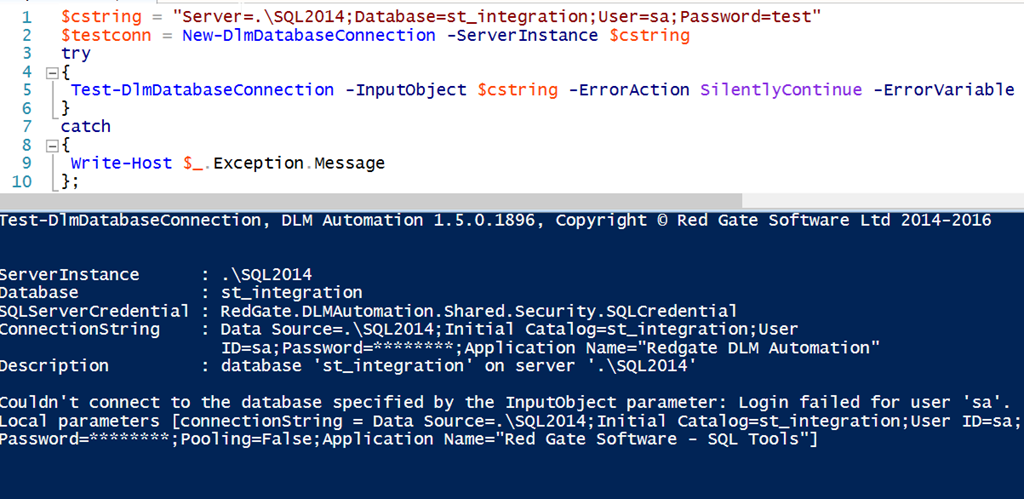Click the SQLServerCredential row in console output
The width and height of the screenshot is (1024, 499).
368,311
